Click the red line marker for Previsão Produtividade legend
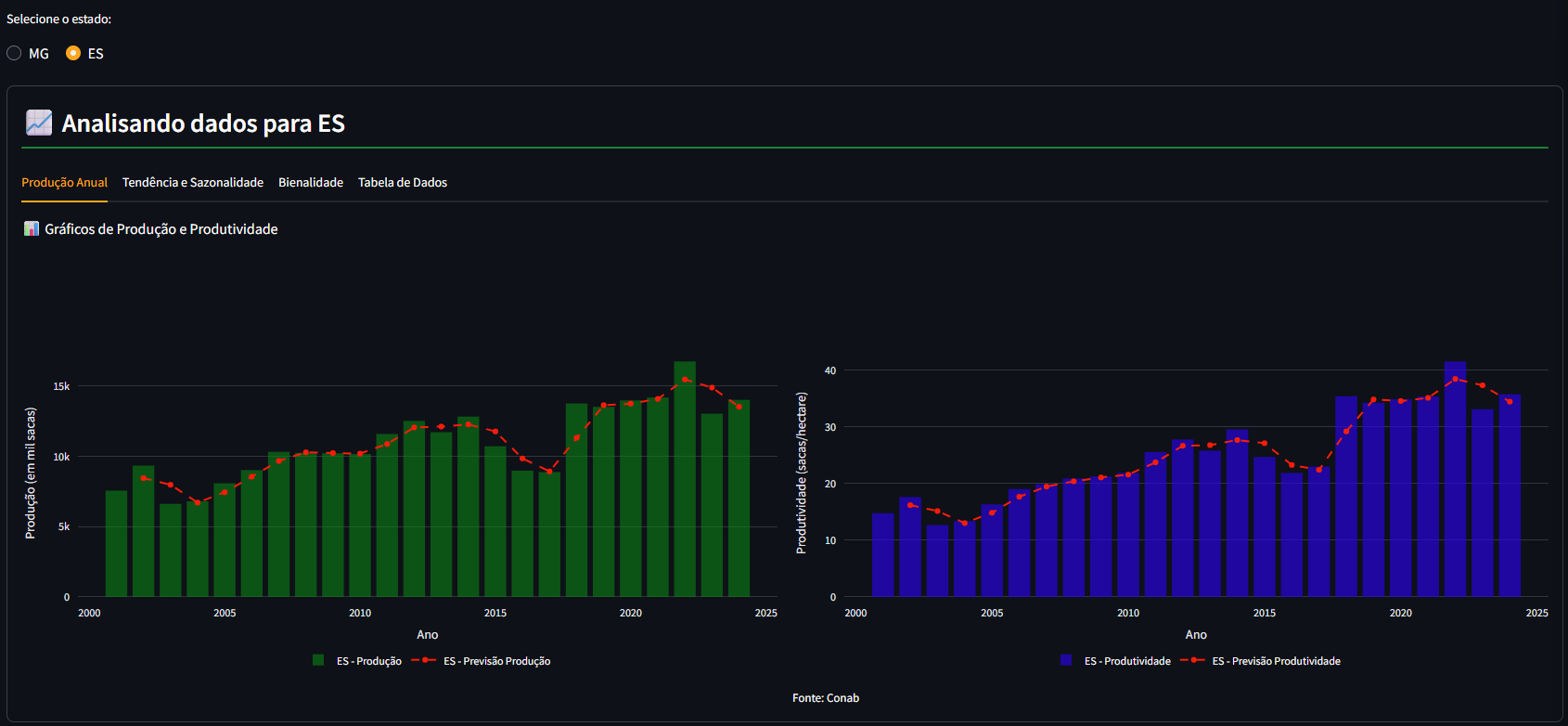1568x726 pixels. pyautogui.click(x=1193, y=661)
